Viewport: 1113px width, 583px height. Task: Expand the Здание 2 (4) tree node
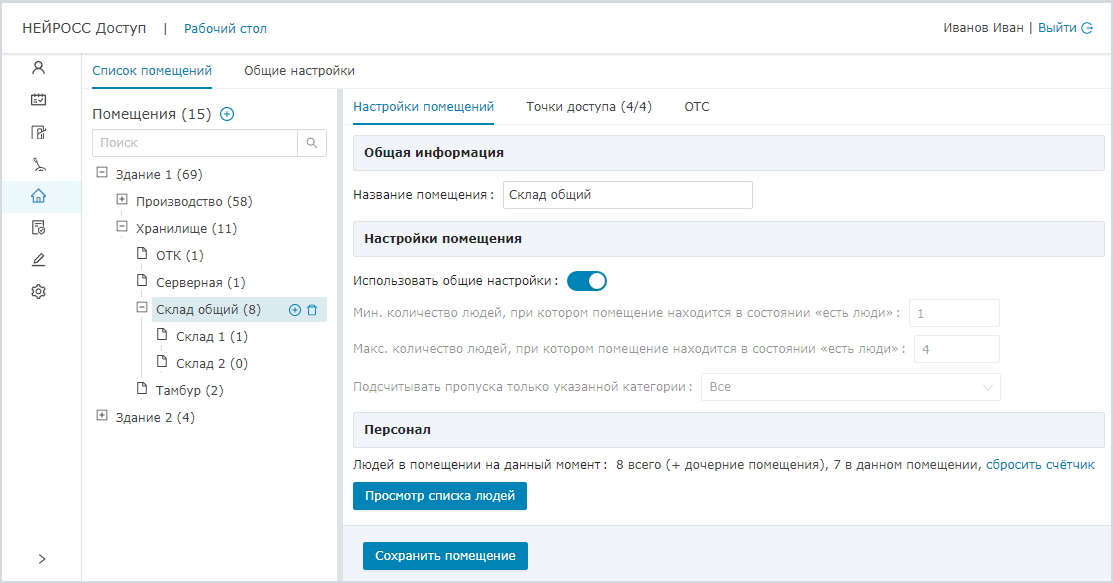102,416
